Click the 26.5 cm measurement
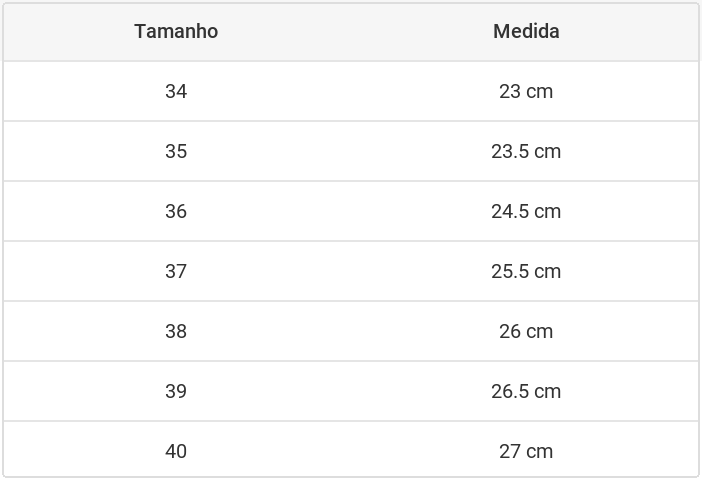702x480 pixels. point(526,391)
